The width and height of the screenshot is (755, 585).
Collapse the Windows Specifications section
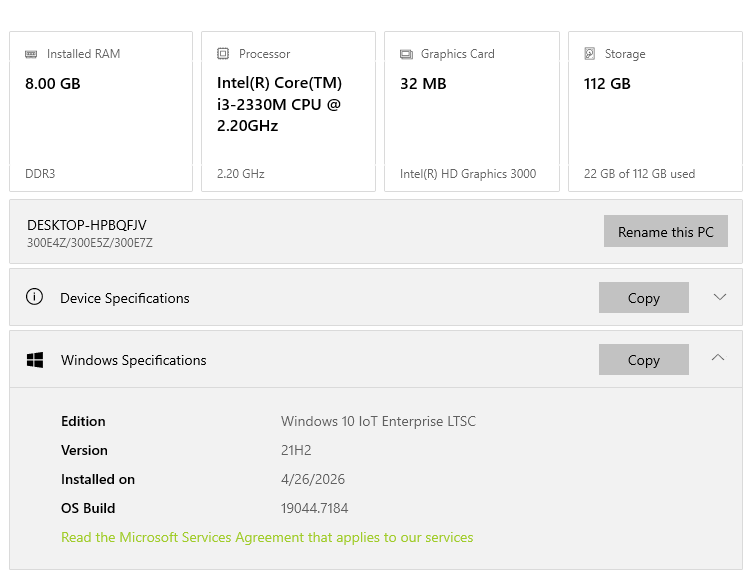click(718, 357)
